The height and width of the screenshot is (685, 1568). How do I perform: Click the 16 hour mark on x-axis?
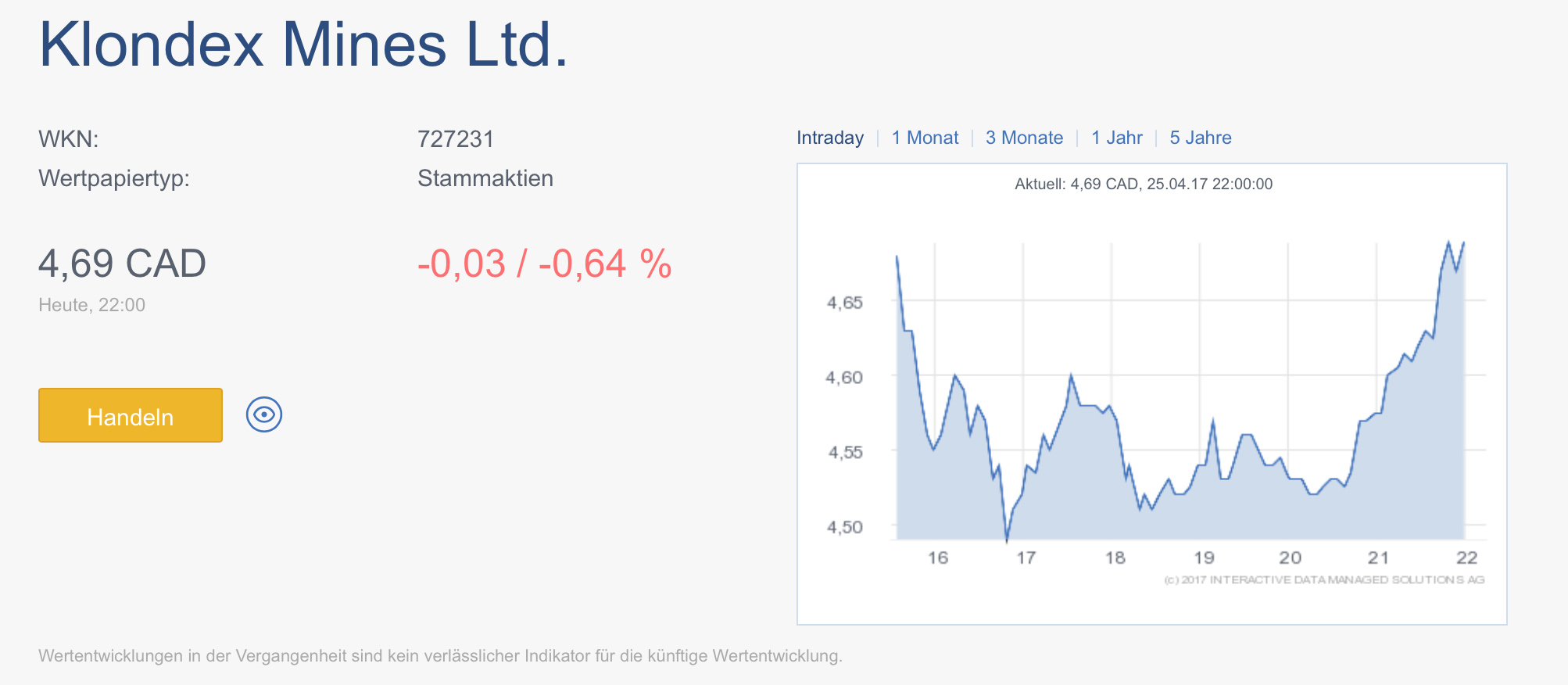click(937, 558)
